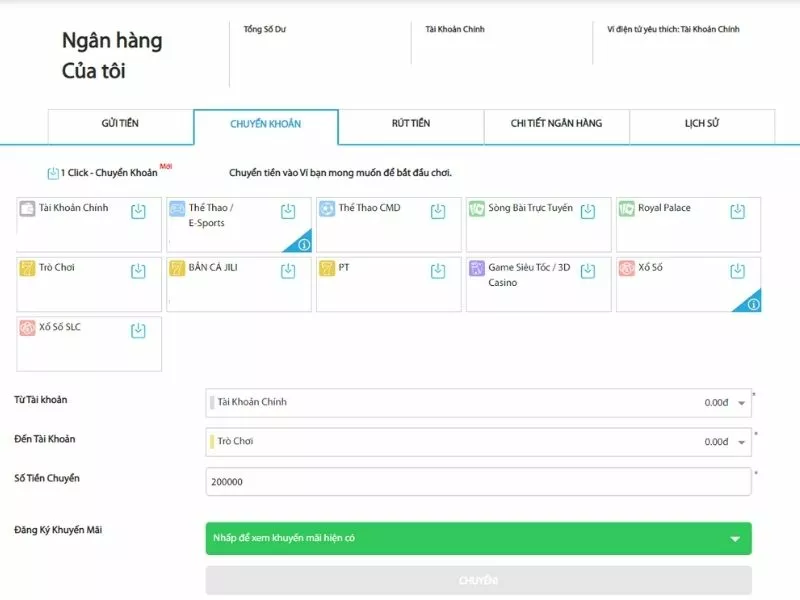
Task: Click the transfer icon on Thể Thao CMD card
Action: click(x=438, y=211)
